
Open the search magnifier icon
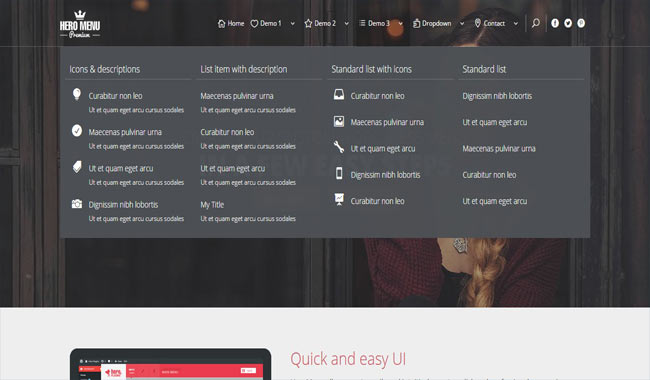[x=536, y=23]
